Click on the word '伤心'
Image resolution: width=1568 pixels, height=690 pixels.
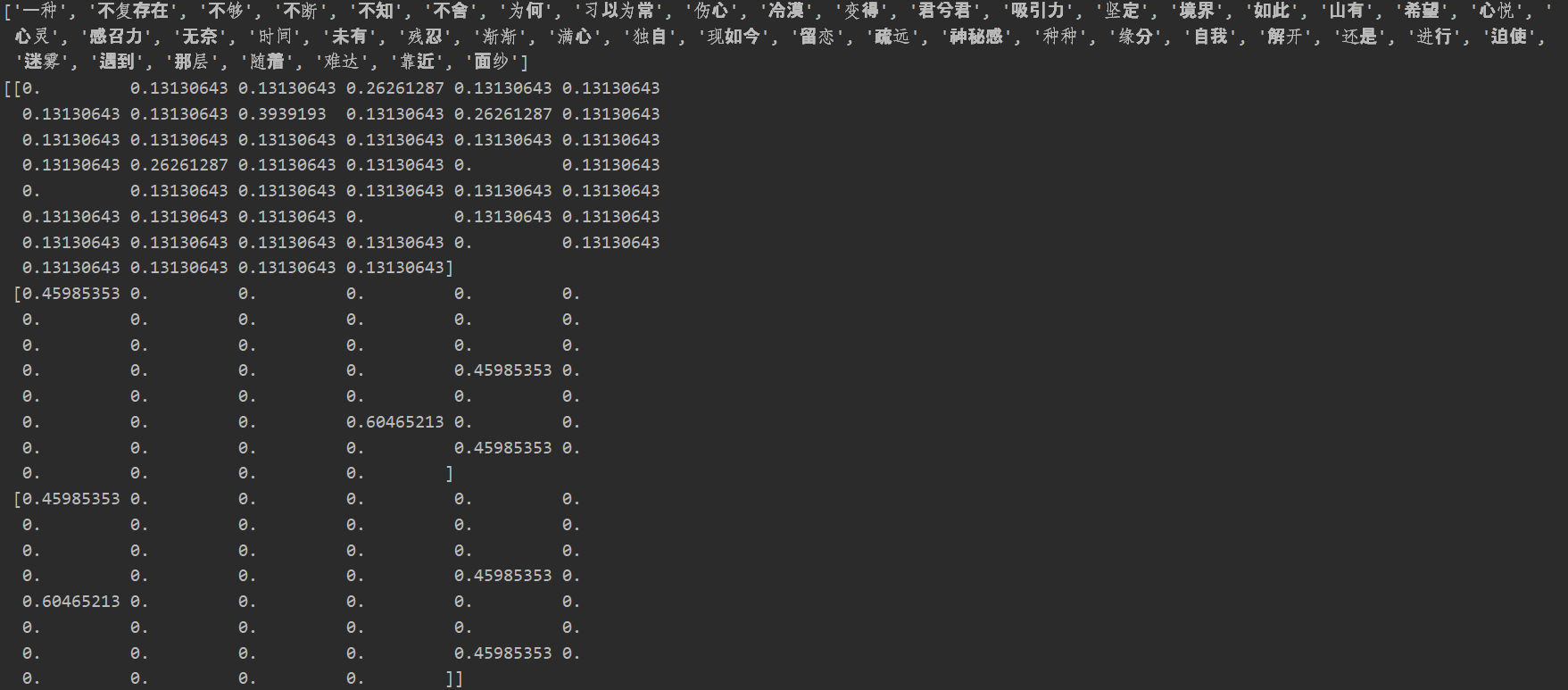click(710, 12)
